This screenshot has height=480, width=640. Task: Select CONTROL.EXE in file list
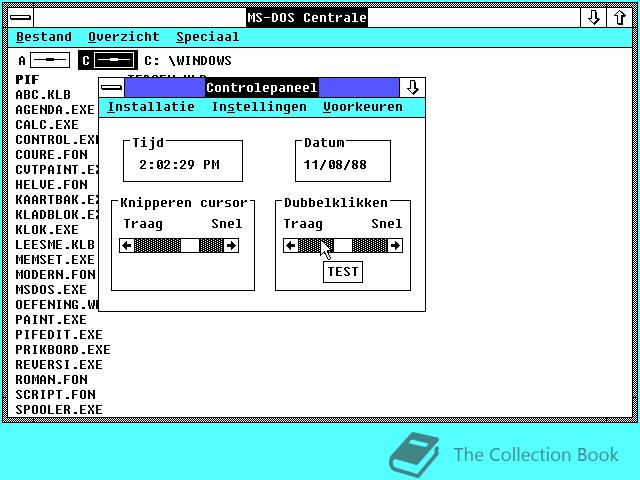pyautogui.click(x=57, y=140)
